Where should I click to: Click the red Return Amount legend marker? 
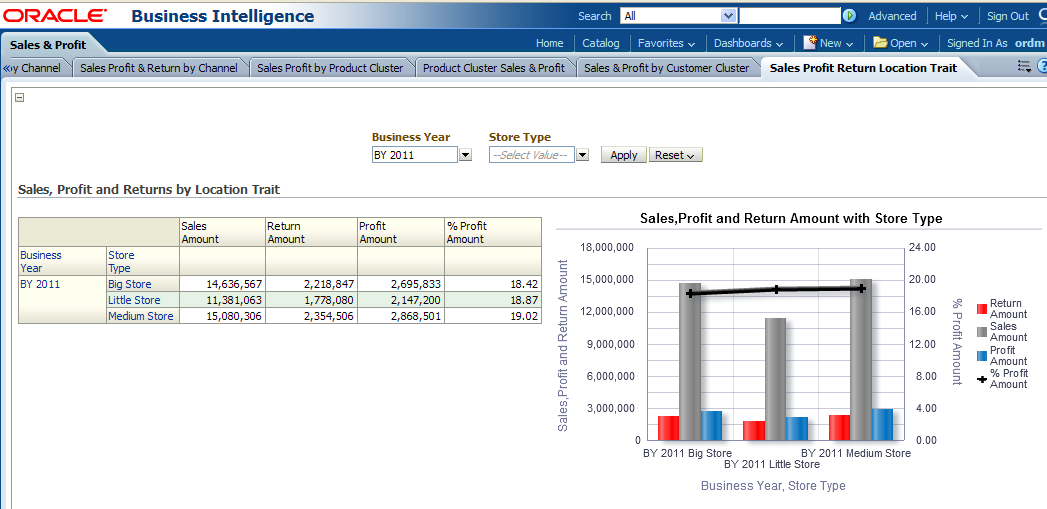coord(982,309)
